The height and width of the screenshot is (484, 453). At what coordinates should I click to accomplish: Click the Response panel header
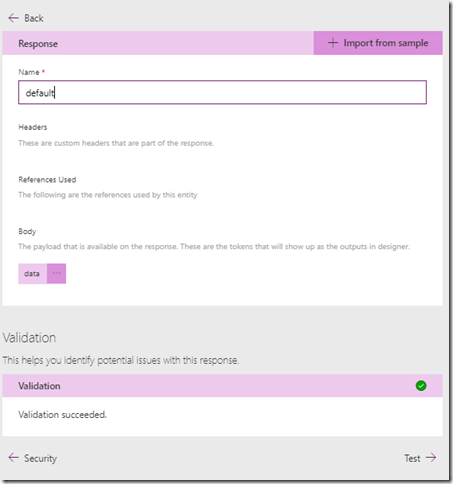pyautogui.click(x=158, y=43)
